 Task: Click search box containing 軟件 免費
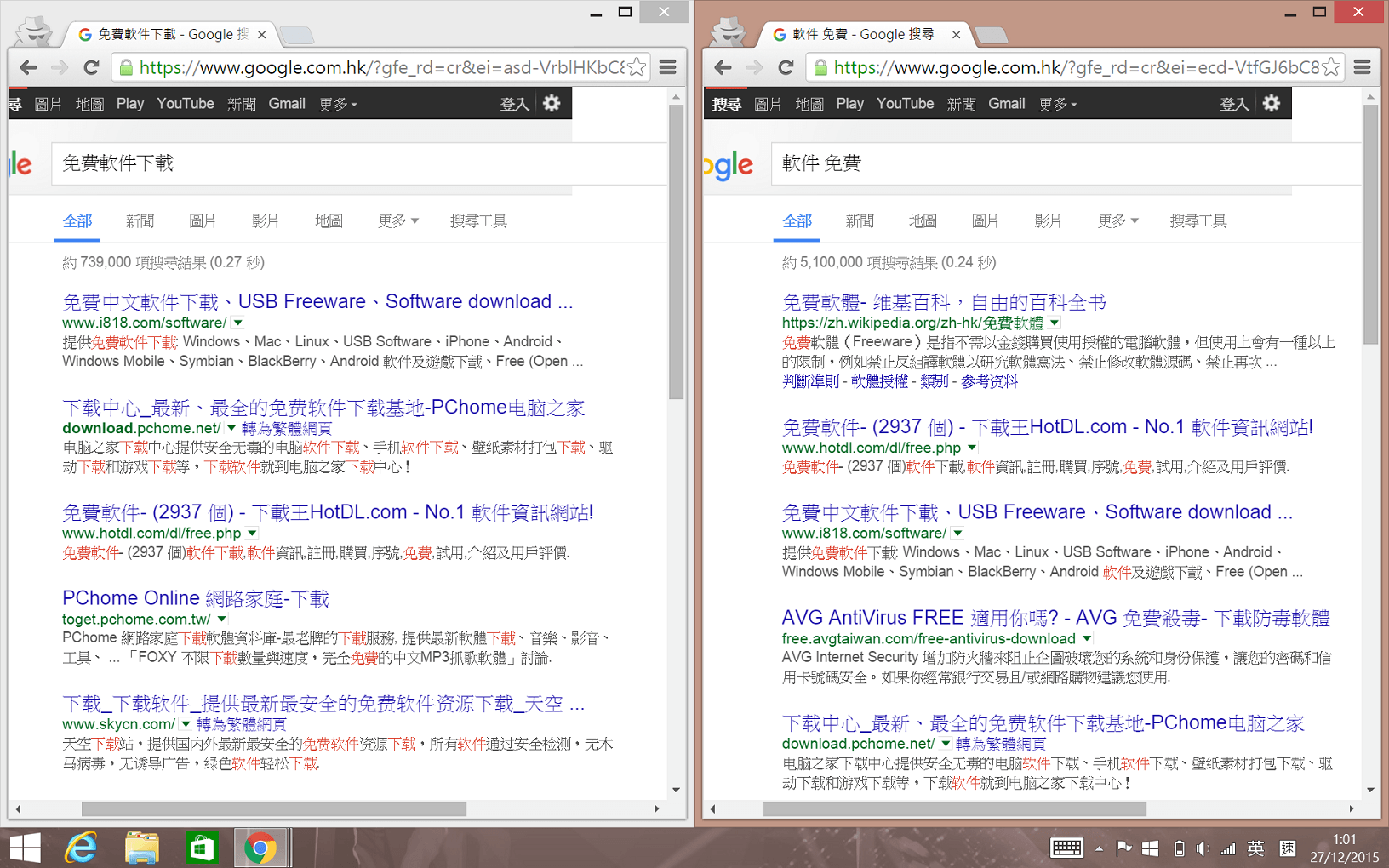1066,163
